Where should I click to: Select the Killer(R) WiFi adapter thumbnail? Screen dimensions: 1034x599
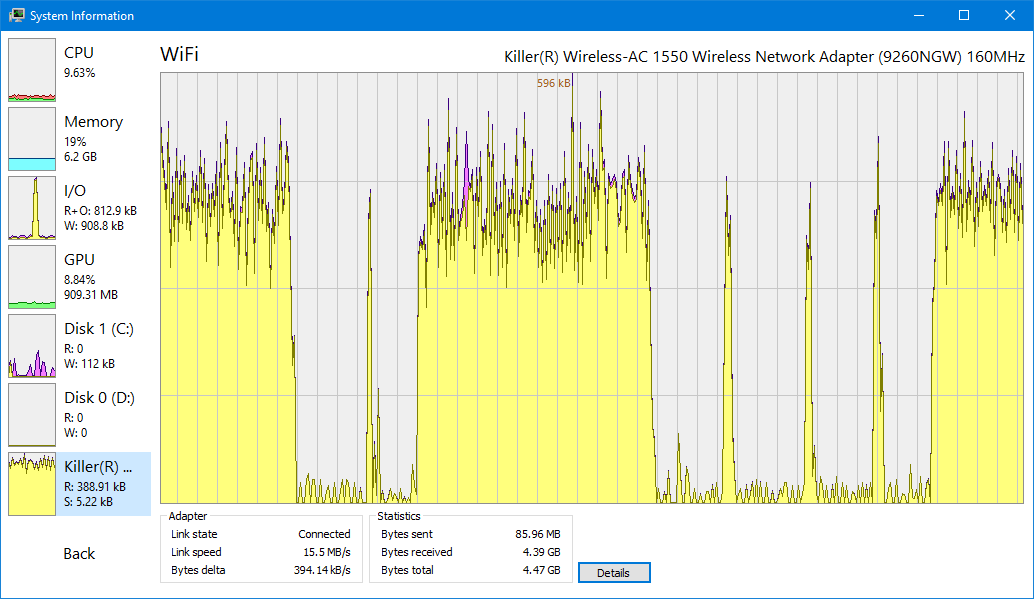click(31, 483)
